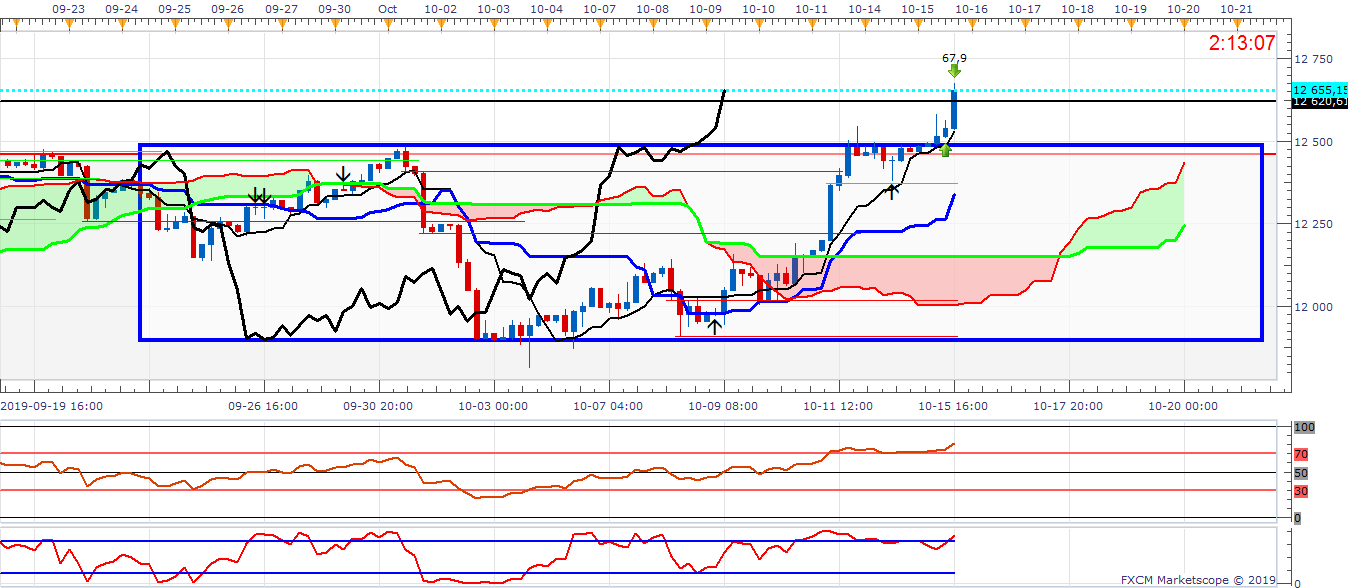
Task: Click the red countdown timer 2:13:07
Action: point(1242,43)
